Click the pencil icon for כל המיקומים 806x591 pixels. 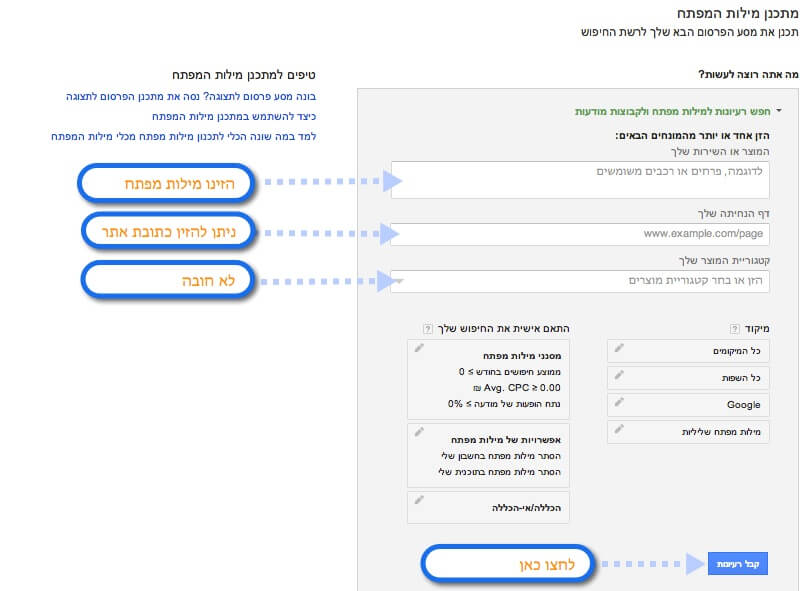(x=619, y=348)
